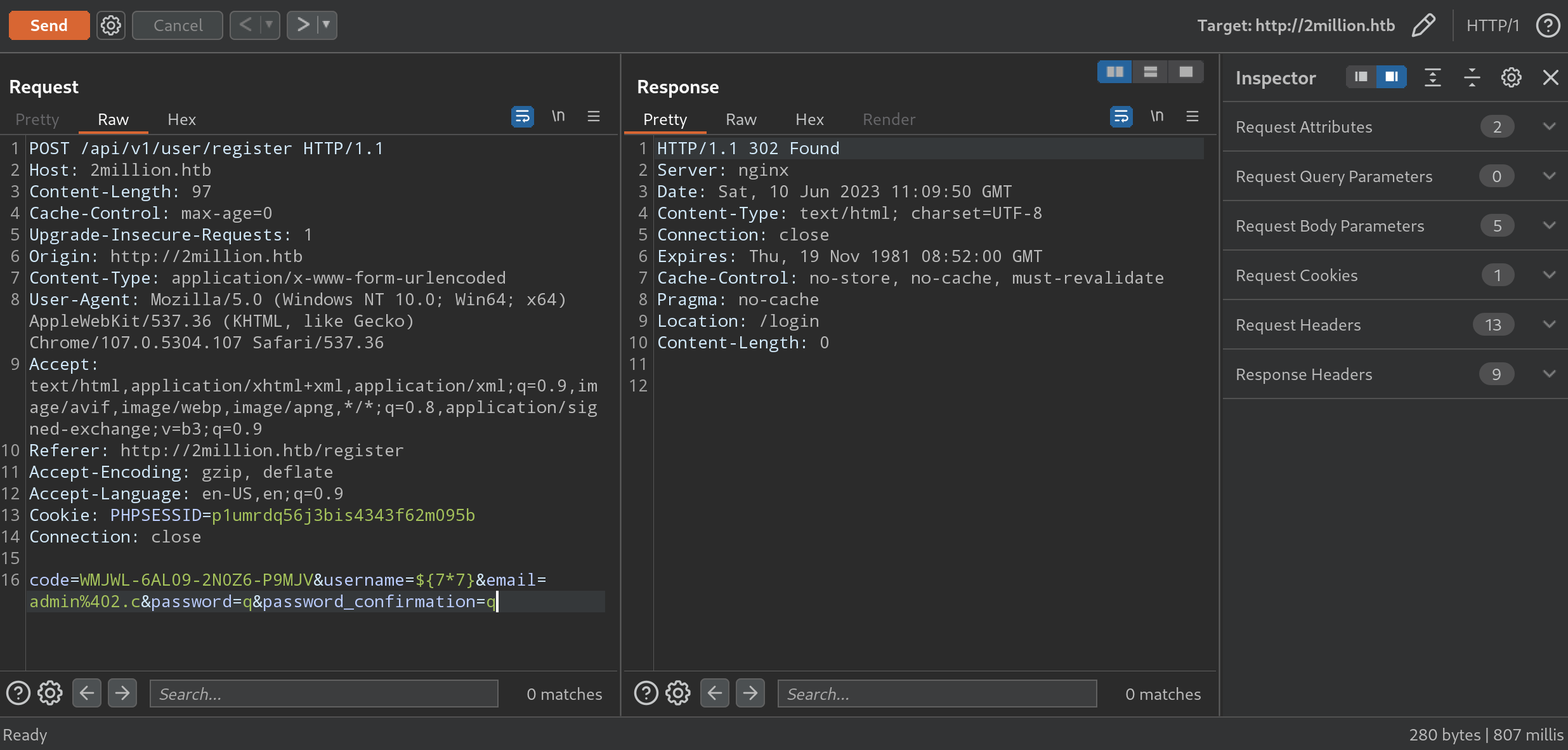1568x750 pixels.
Task: Switch to the Response Hex tab
Action: pos(810,119)
